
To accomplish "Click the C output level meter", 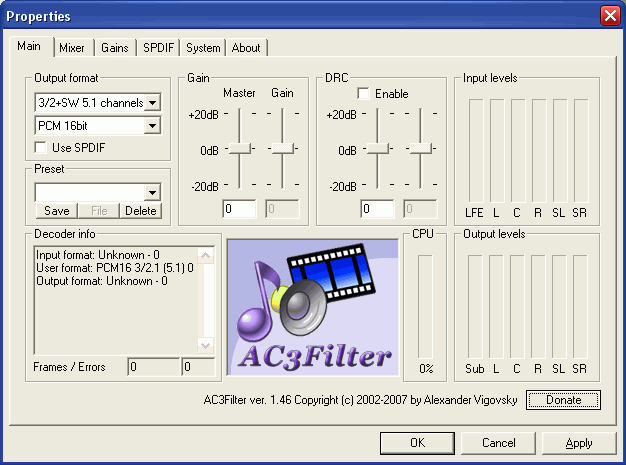I will click(517, 307).
